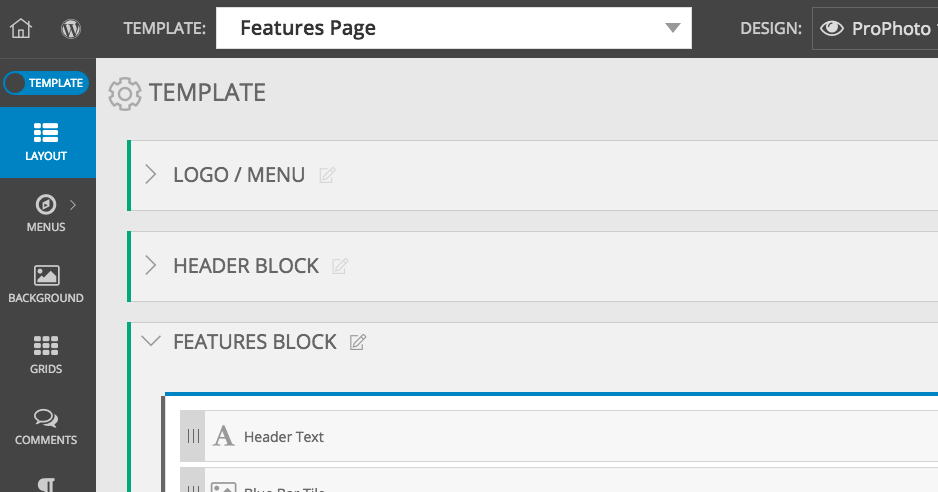Select the Layout tab in sidebar
Image resolution: width=938 pixels, height=492 pixels.
coord(46,142)
